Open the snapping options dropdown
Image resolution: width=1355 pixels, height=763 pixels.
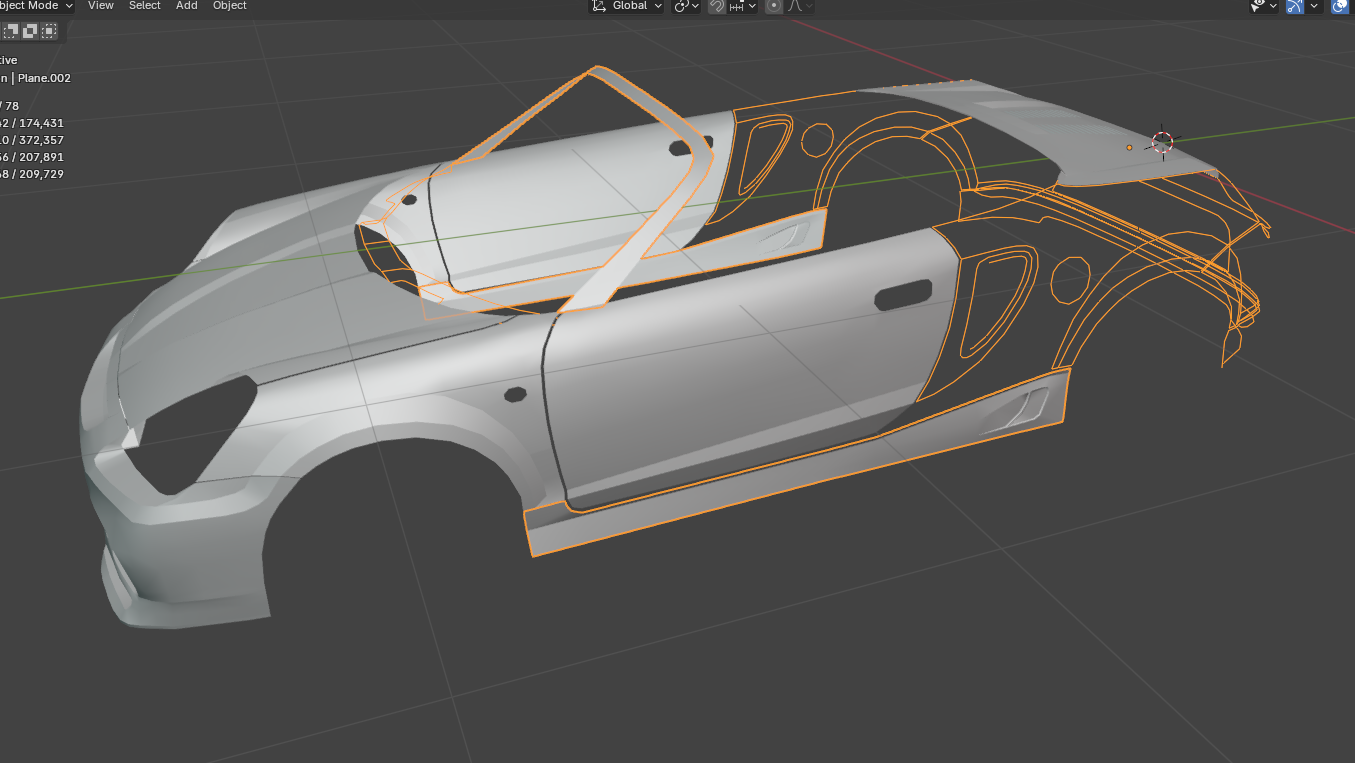(743, 6)
